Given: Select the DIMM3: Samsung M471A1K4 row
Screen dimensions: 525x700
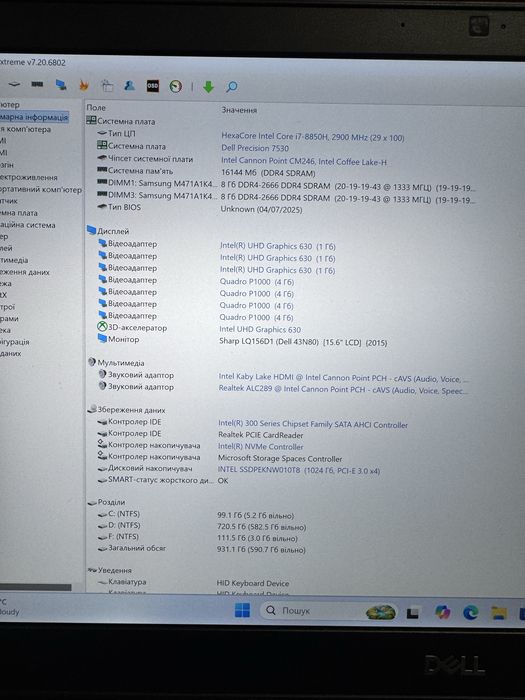Looking at the screenshot, I should (x=286, y=197).
